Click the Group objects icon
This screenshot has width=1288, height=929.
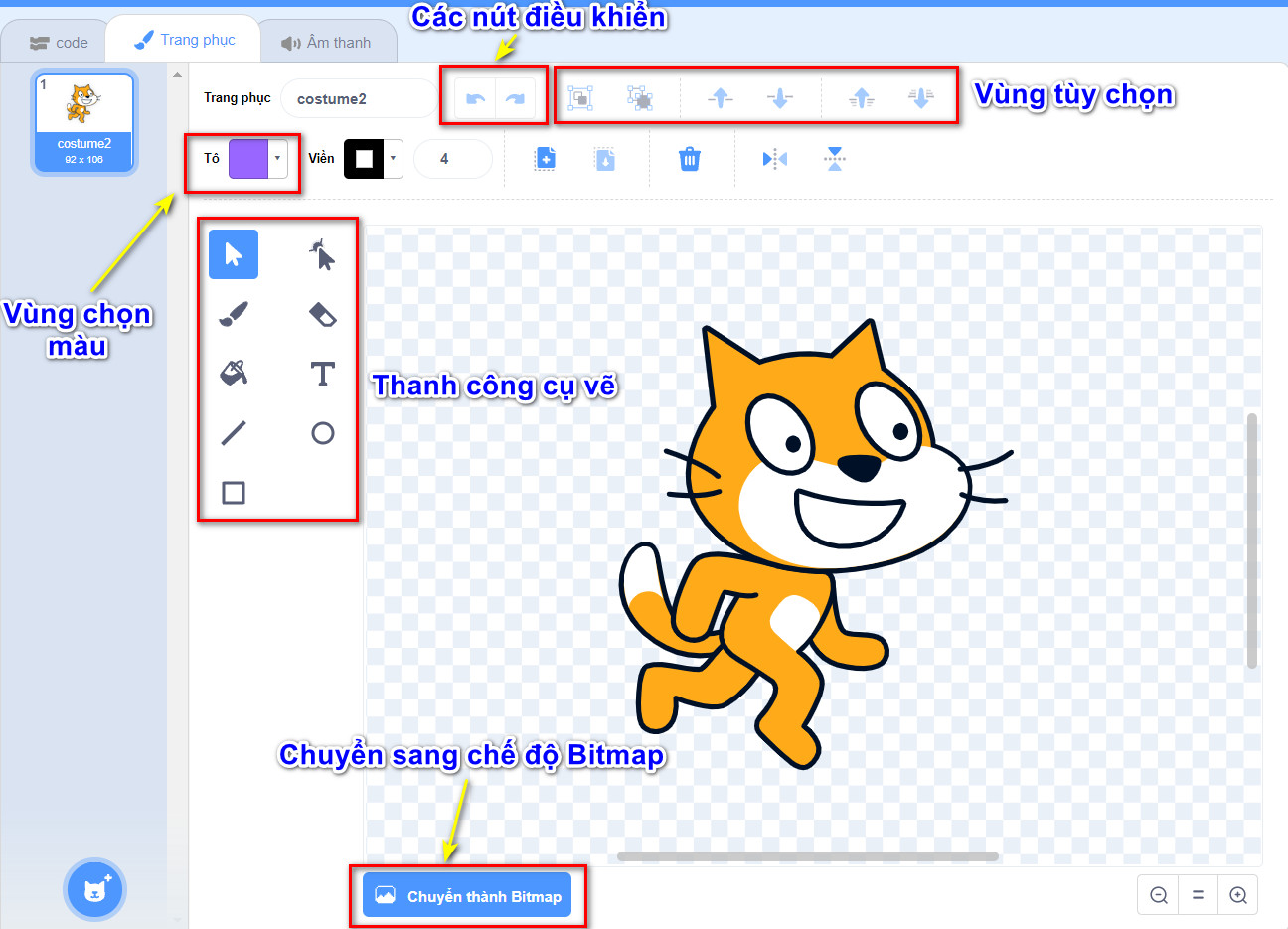[580, 97]
